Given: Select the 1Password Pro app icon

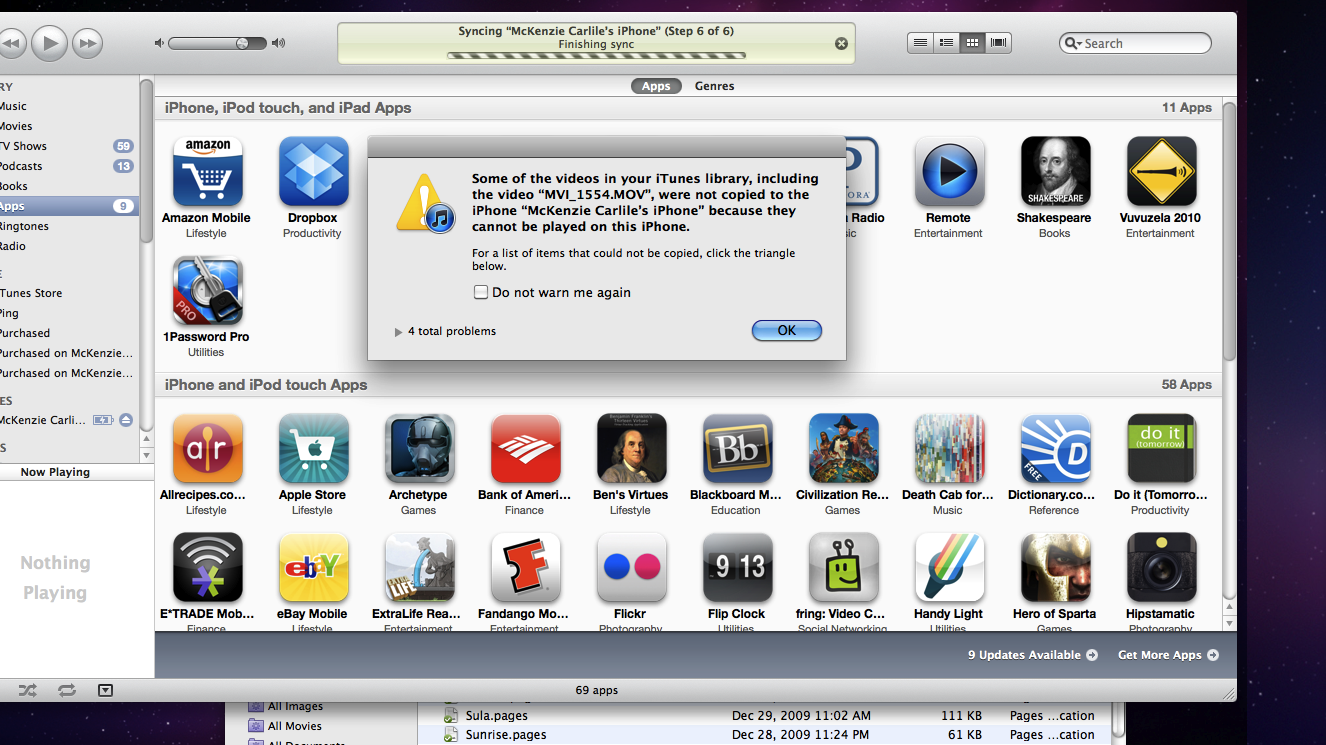Looking at the screenshot, I should click(x=207, y=291).
